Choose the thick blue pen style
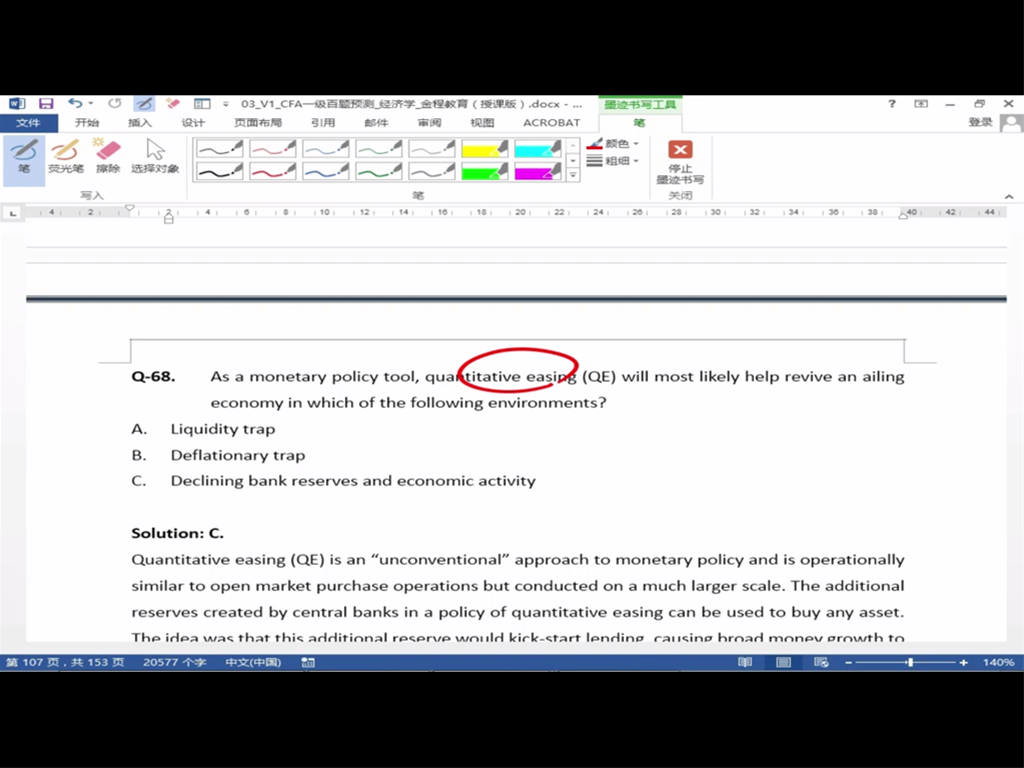 325,171
